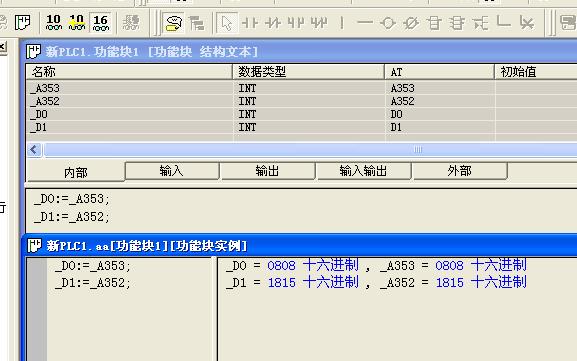The image size is (577, 361).
Task: Select the _A353 variable row
Action: (x=302, y=88)
